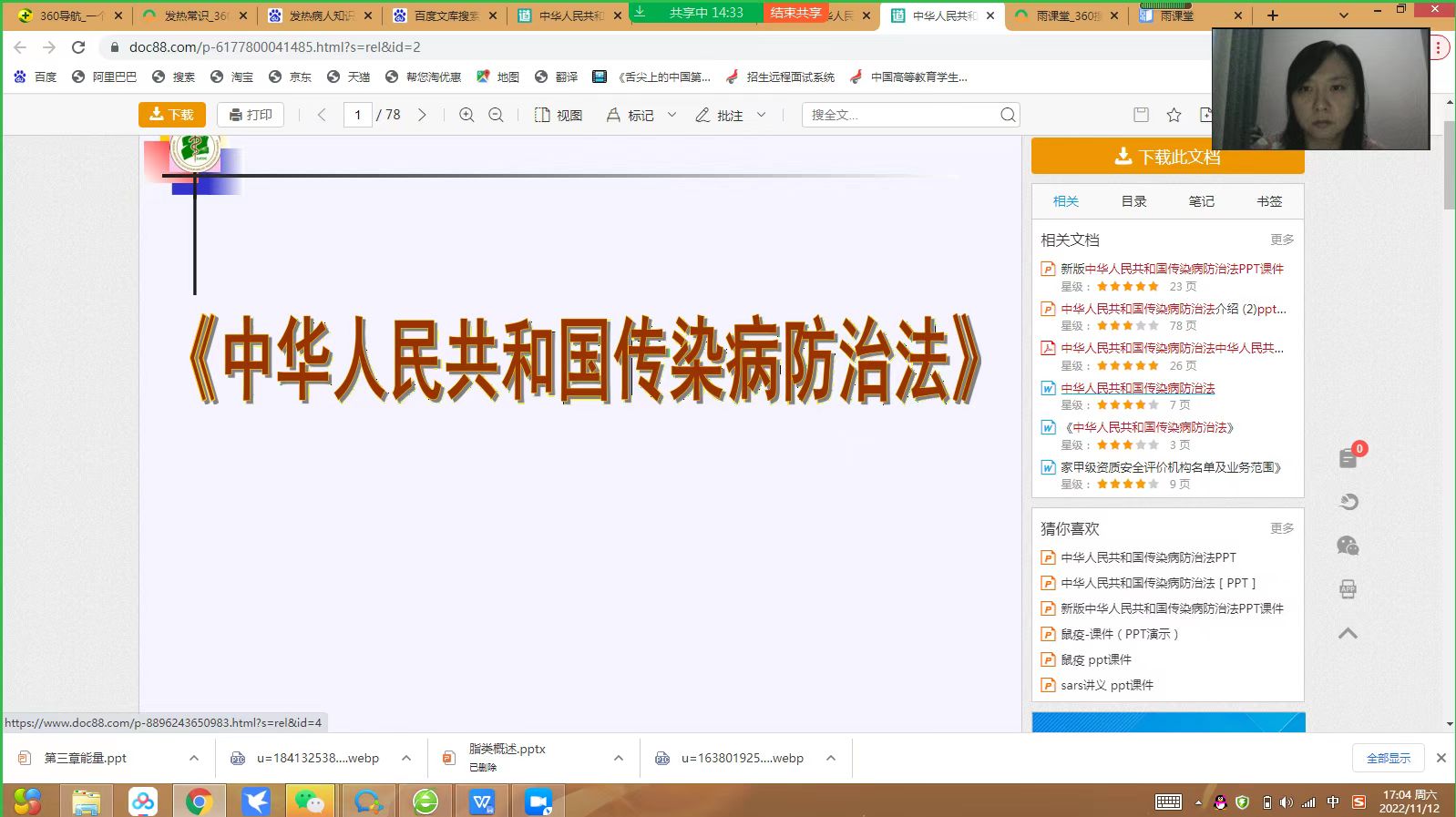This screenshot has width=1456, height=817.
Task: Open the 26 页 PDF related document link
Action: tap(1172, 348)
